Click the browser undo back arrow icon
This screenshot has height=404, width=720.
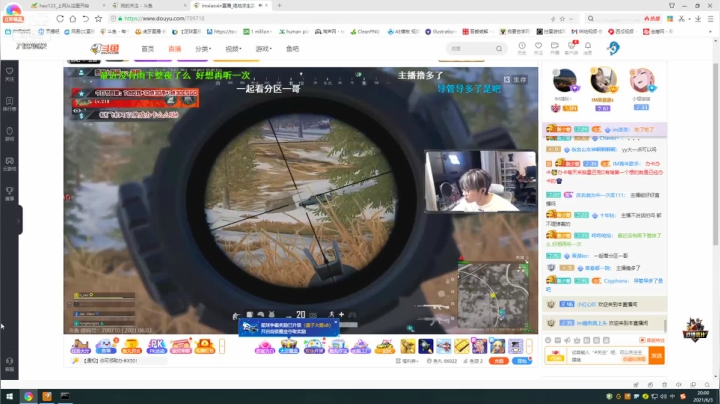point(85,19)
